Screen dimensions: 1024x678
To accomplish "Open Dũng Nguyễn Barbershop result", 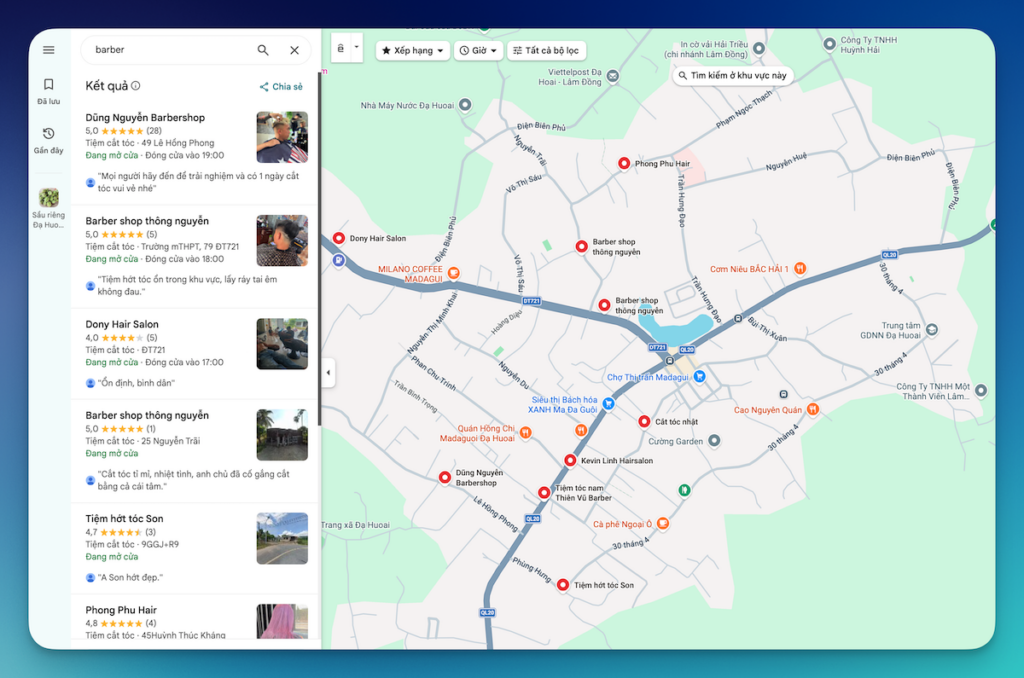I will (x=145, y=118).
